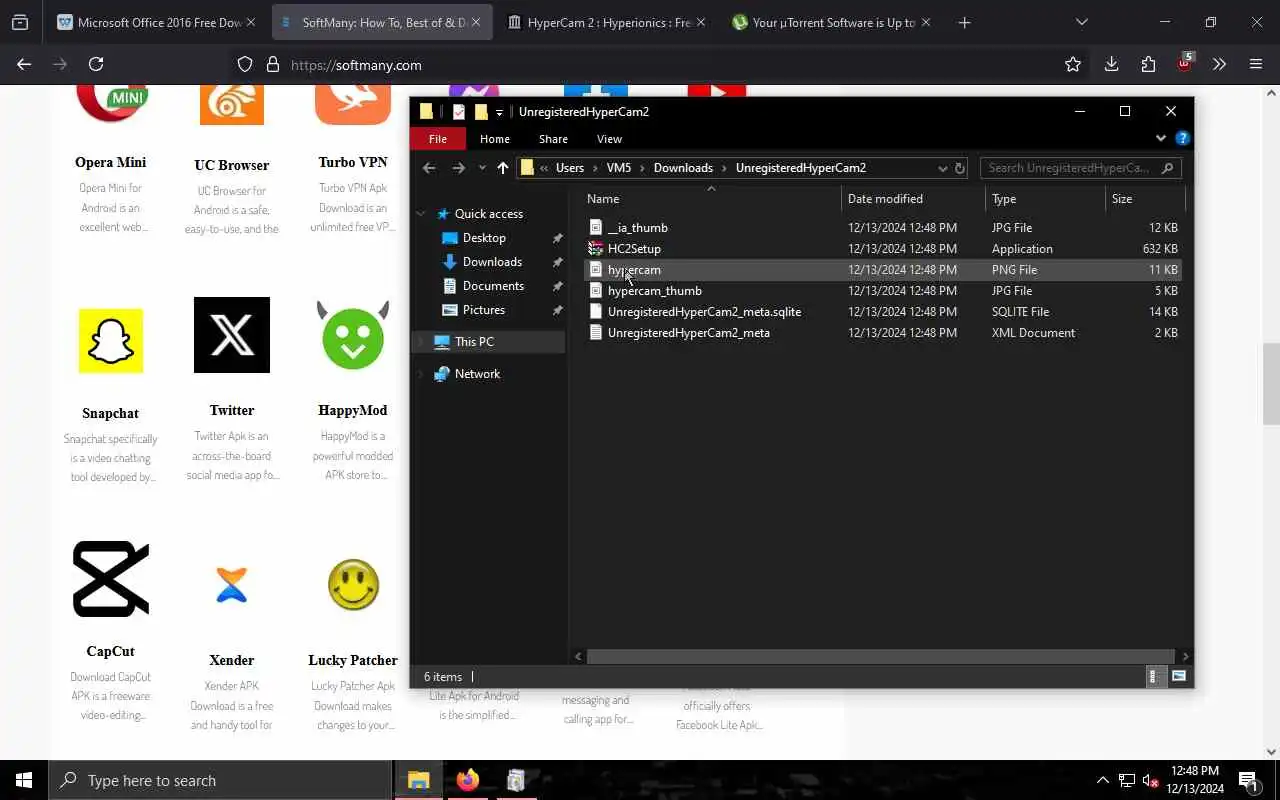Select UnregisteredHyperCam2_meta.sqlite file
1280x800 pixels.
click(704, 312)
